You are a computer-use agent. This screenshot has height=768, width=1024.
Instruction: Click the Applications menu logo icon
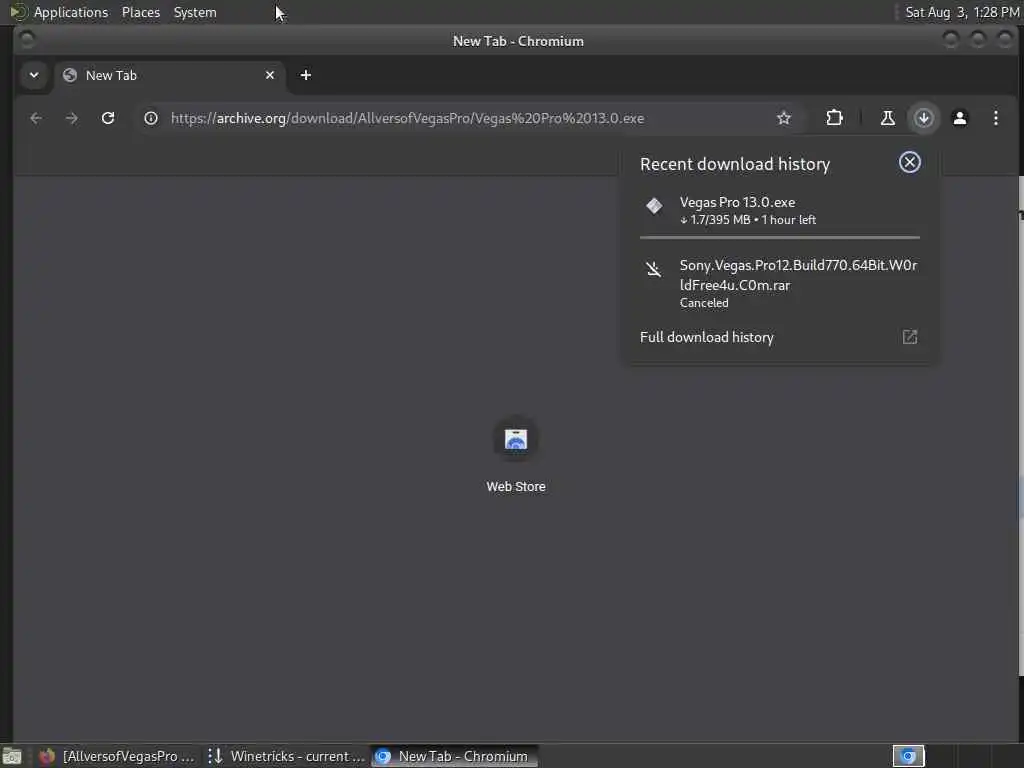coord(19,12)
